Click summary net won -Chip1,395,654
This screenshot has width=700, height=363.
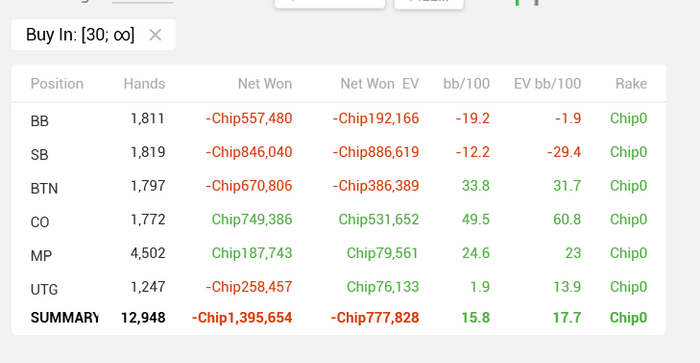[x=242, y=317]
